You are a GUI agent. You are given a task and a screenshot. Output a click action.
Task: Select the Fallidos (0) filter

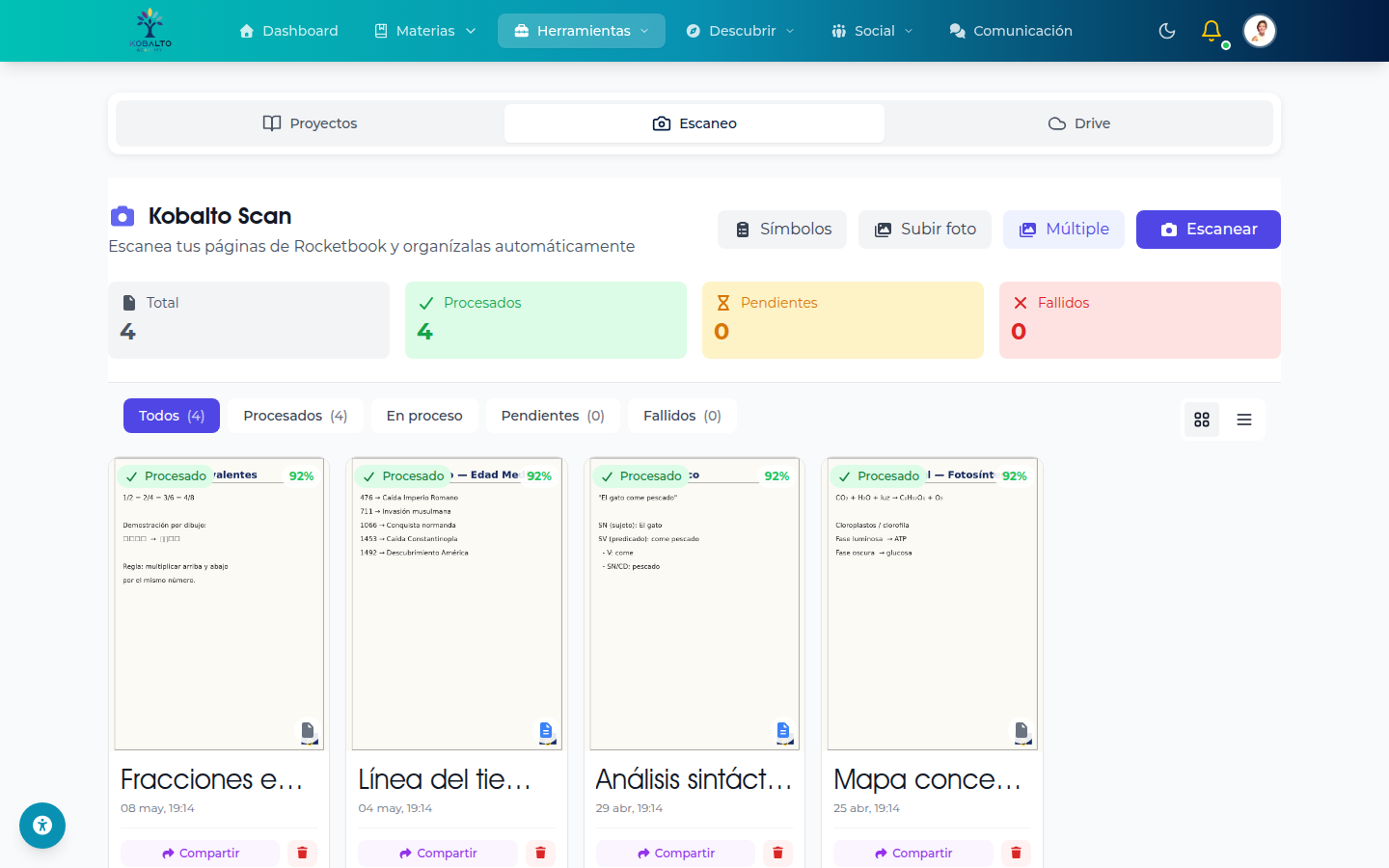click(x=682, y=416)
